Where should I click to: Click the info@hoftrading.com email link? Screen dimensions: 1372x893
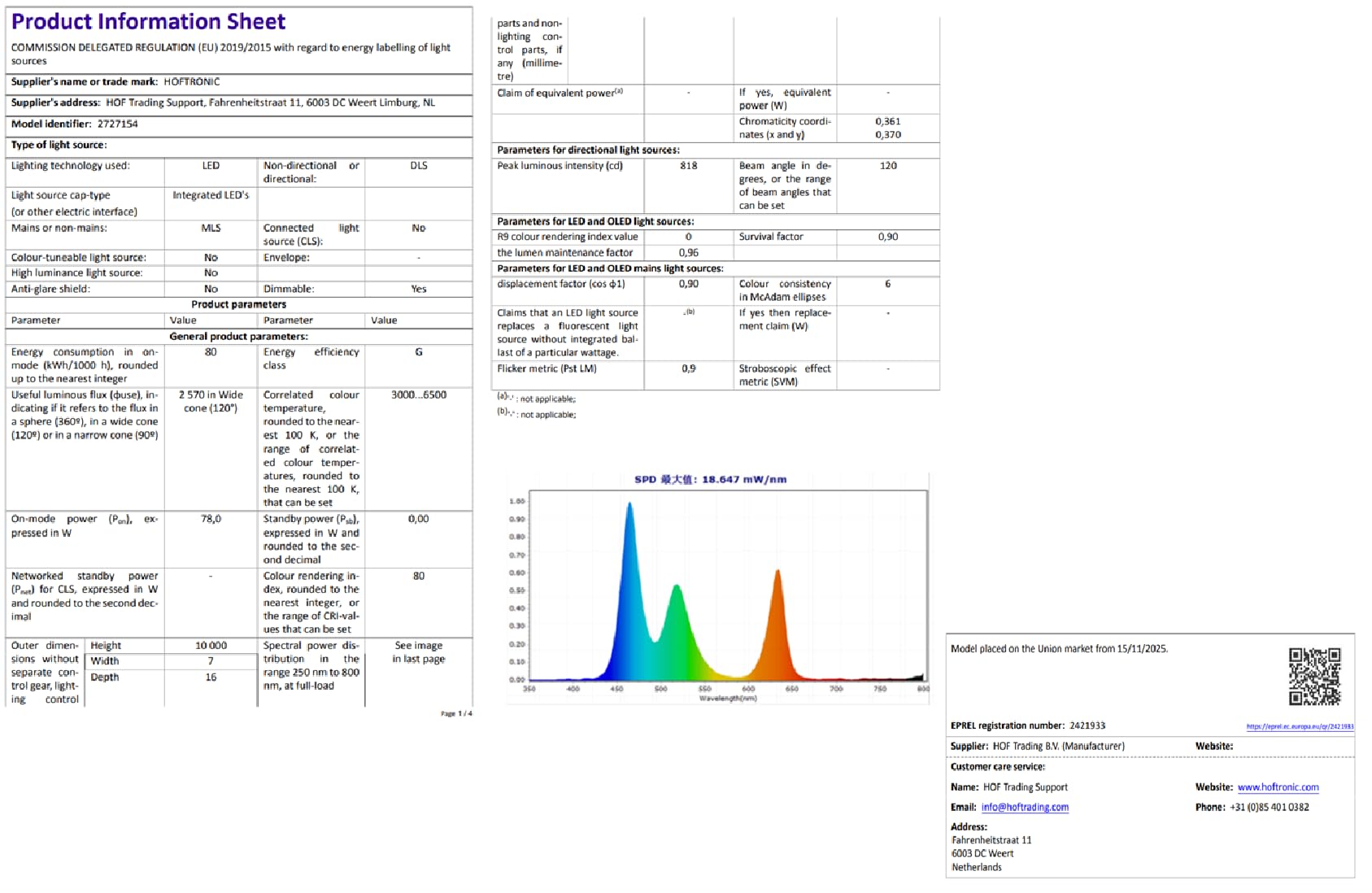pos(1025,808)
